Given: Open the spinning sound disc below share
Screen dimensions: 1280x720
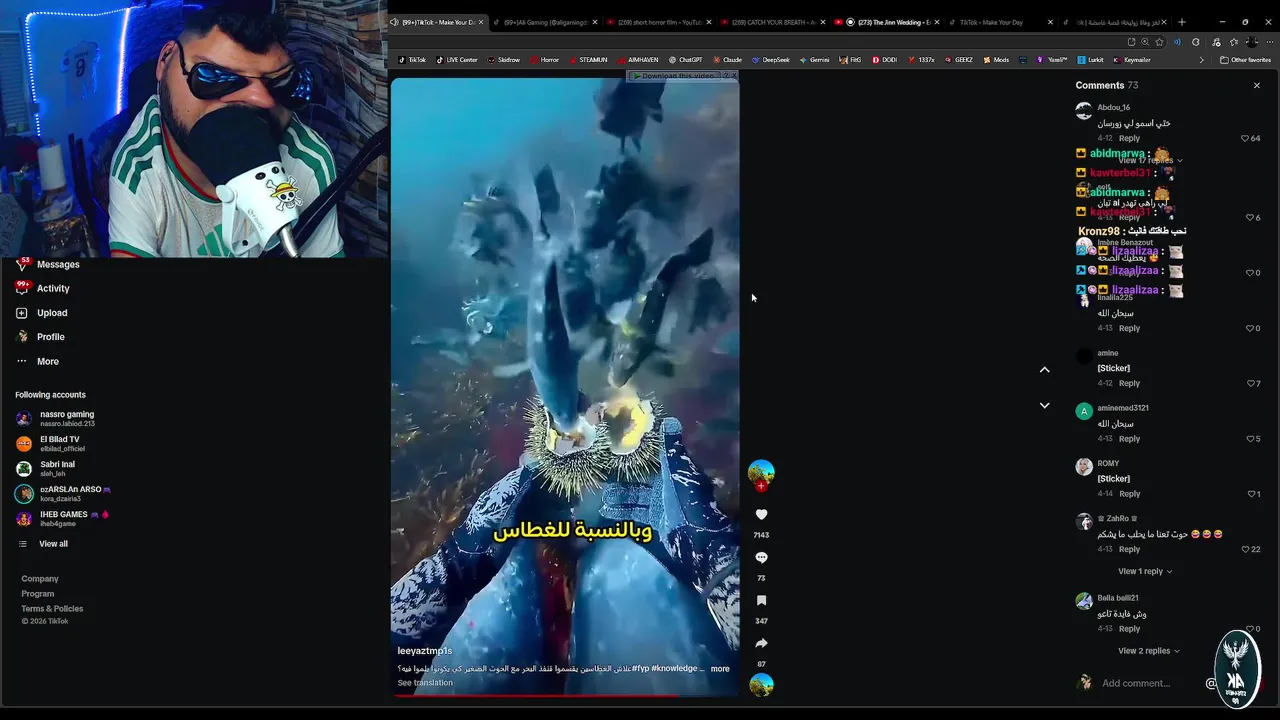Looking at the screenshot, I should point(761,685).
